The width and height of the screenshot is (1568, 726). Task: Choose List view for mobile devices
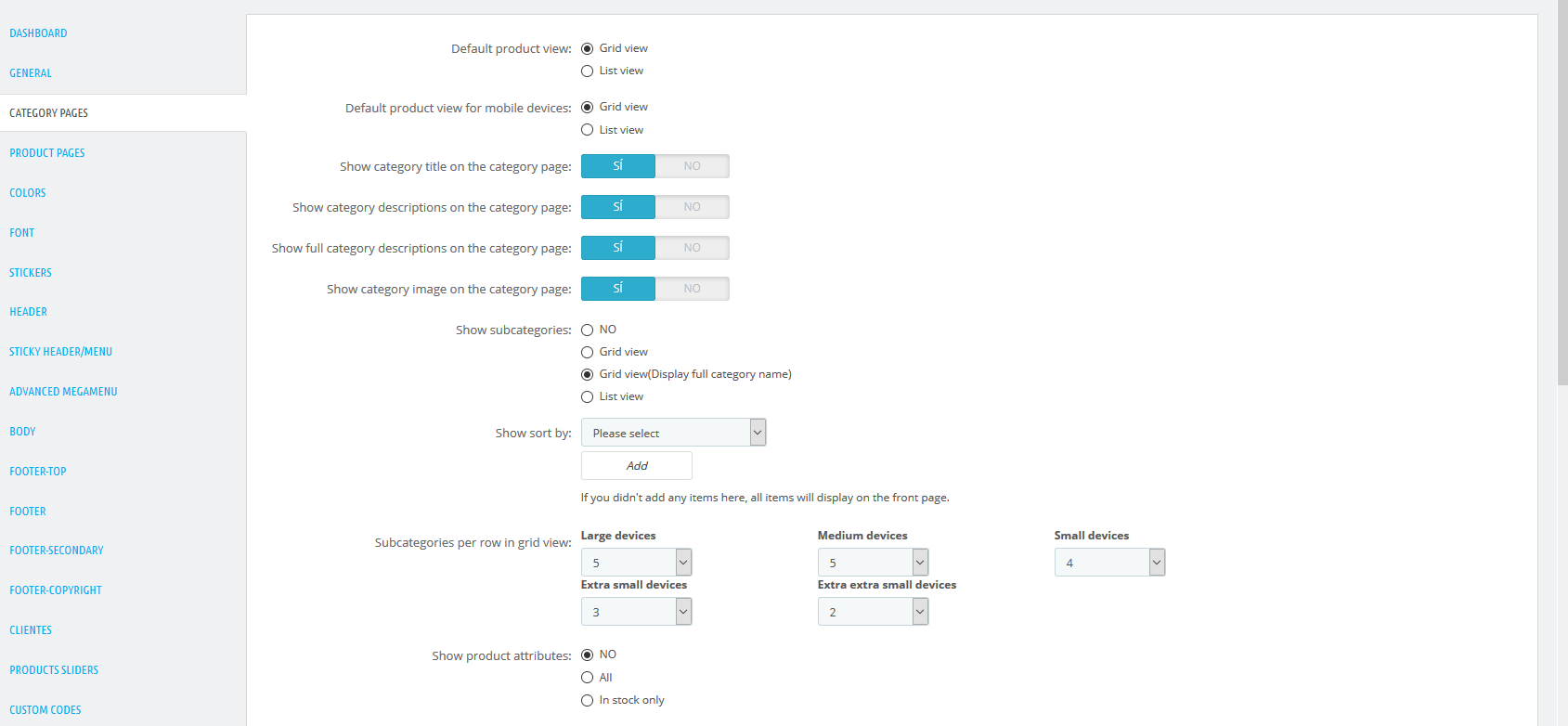click(587, 130)
